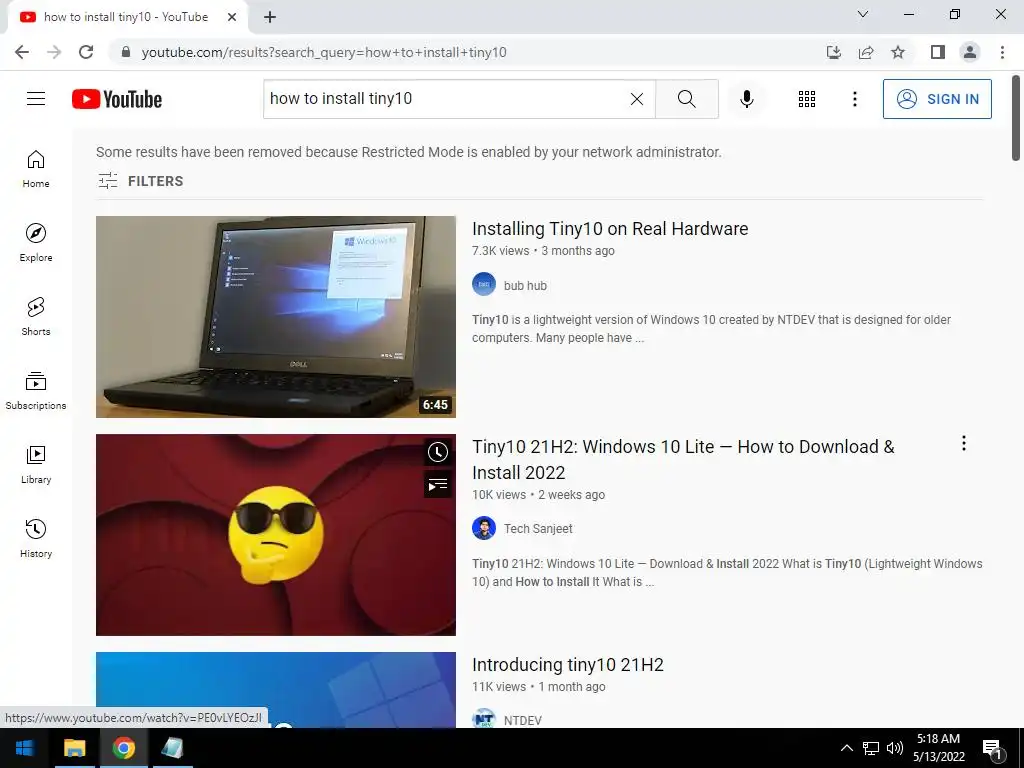Go back in Chrome
The height and width of the screenshot is (768, 1024).
click(x=22, y=52)
